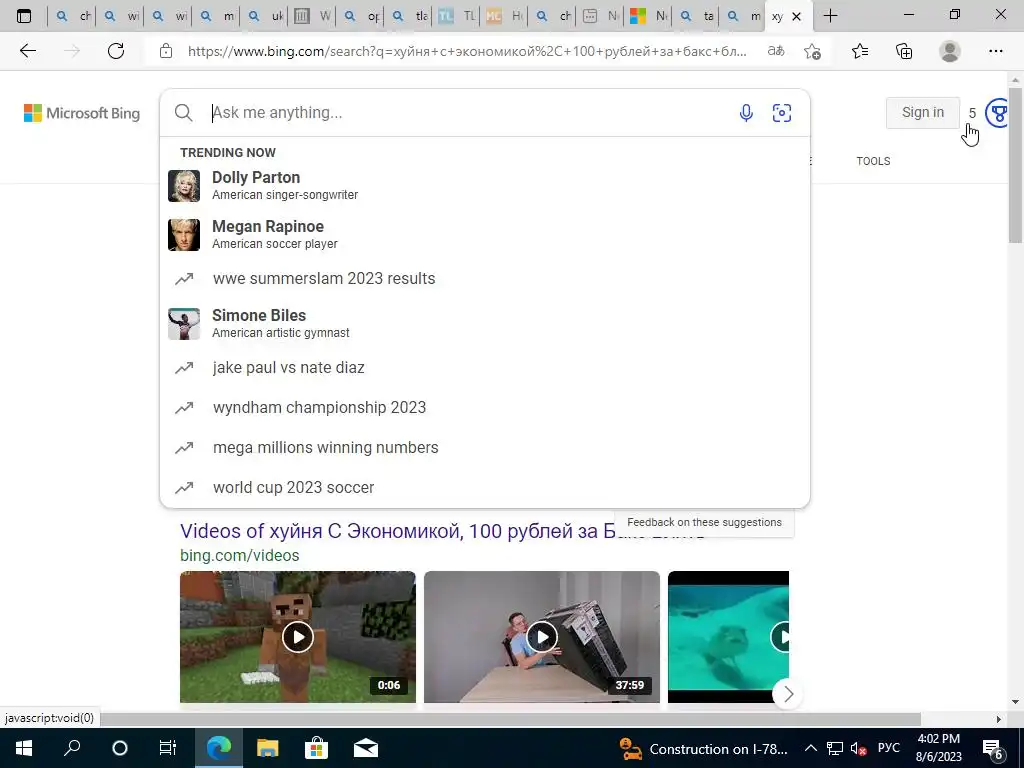Choose 'jake paul vs nate diaz' suggestion
Image resolution: width=1024 pixels, height=768 pixels.
pyautogui.click(x=485, y=368)
